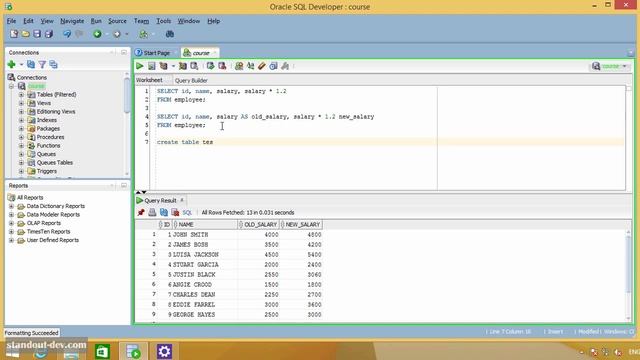
Task: Click the NAME column header
Action: 205,224
